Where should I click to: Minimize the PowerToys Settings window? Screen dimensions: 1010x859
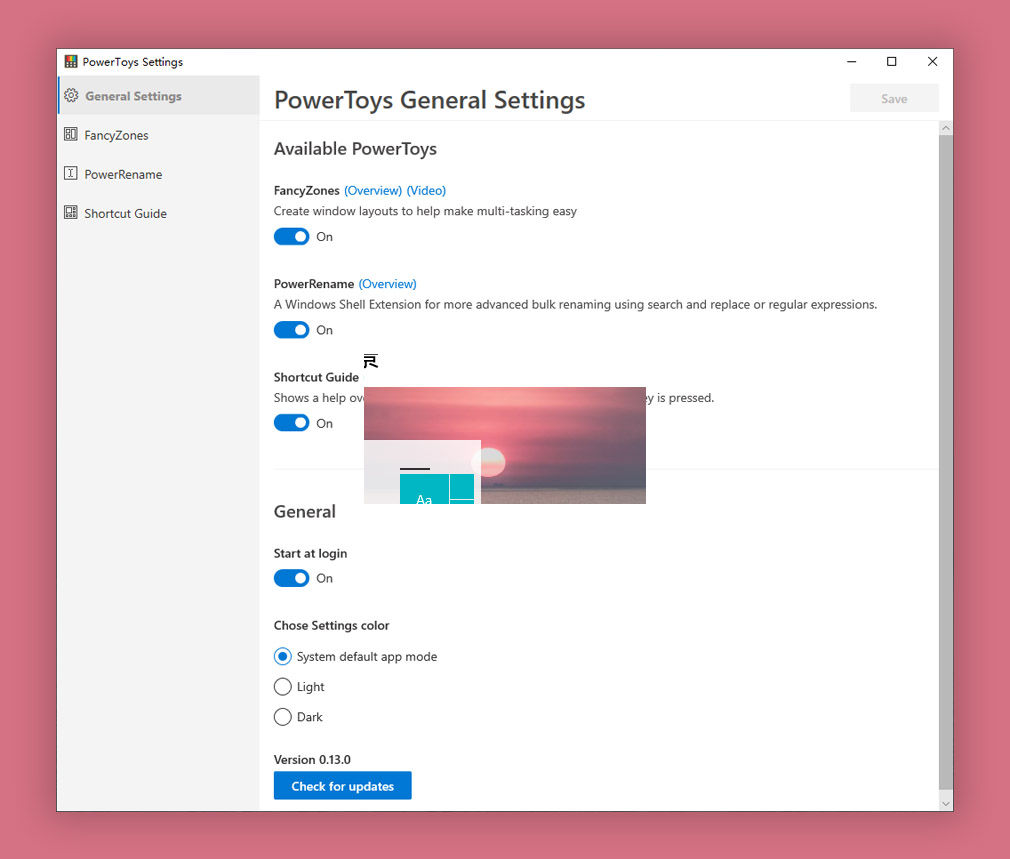852,62
